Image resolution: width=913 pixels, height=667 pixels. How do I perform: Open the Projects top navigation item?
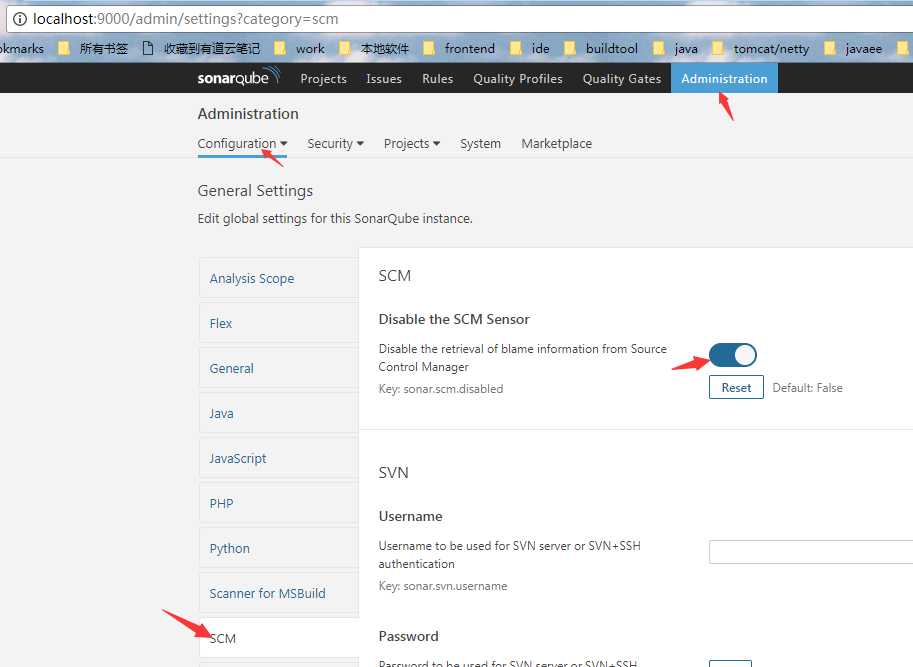(x=323, y=79)
